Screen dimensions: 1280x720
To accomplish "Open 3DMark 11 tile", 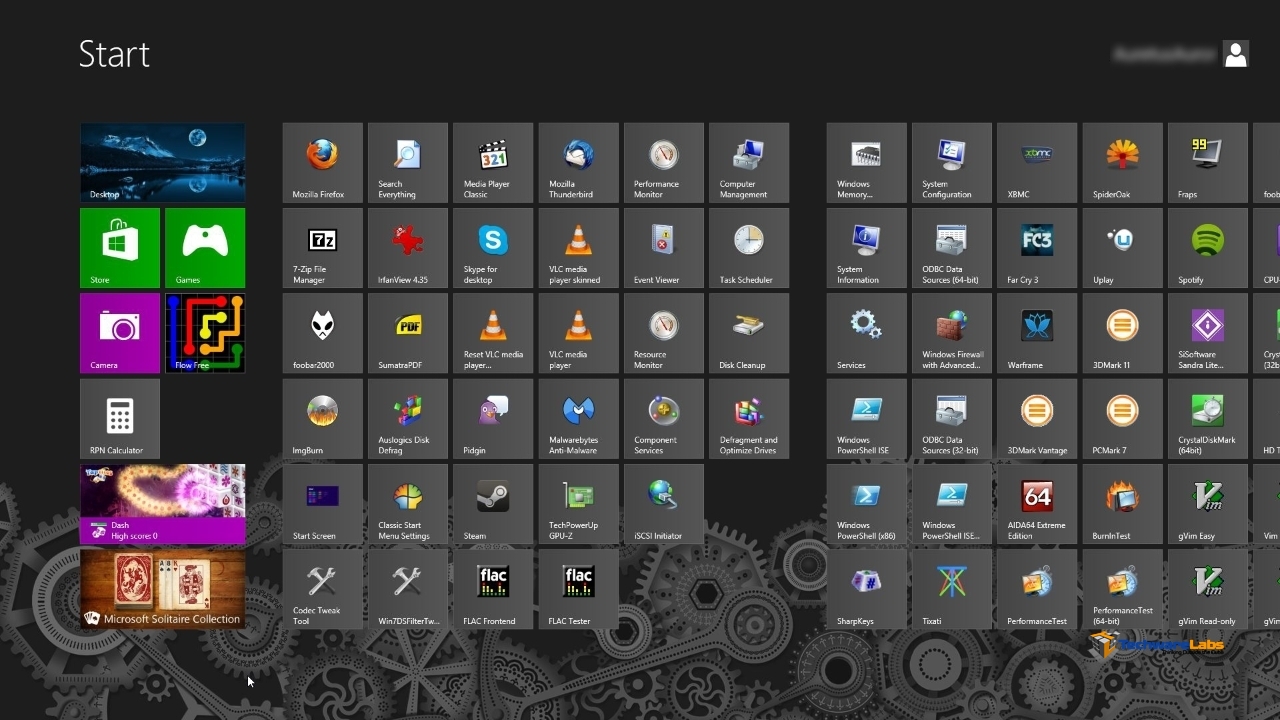I will click(x=1123, y=333).
